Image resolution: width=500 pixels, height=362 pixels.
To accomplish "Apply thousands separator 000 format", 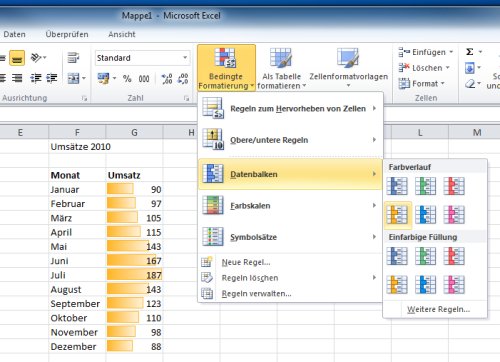I will point(144,79).
